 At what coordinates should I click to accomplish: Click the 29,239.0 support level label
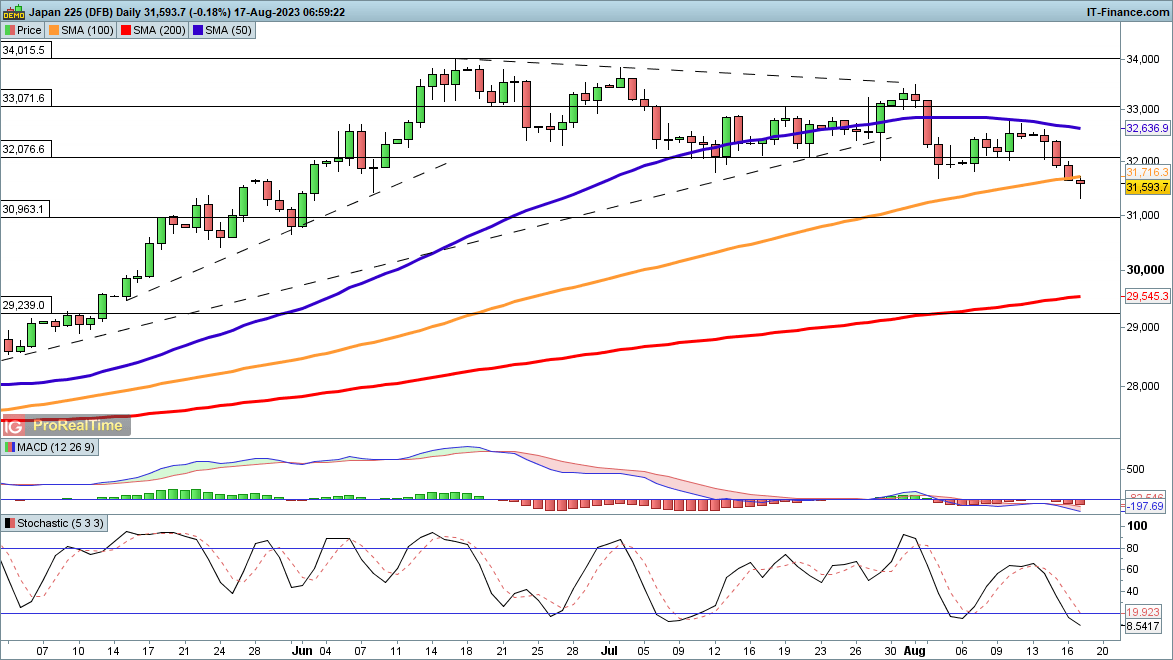coord(24,305)
